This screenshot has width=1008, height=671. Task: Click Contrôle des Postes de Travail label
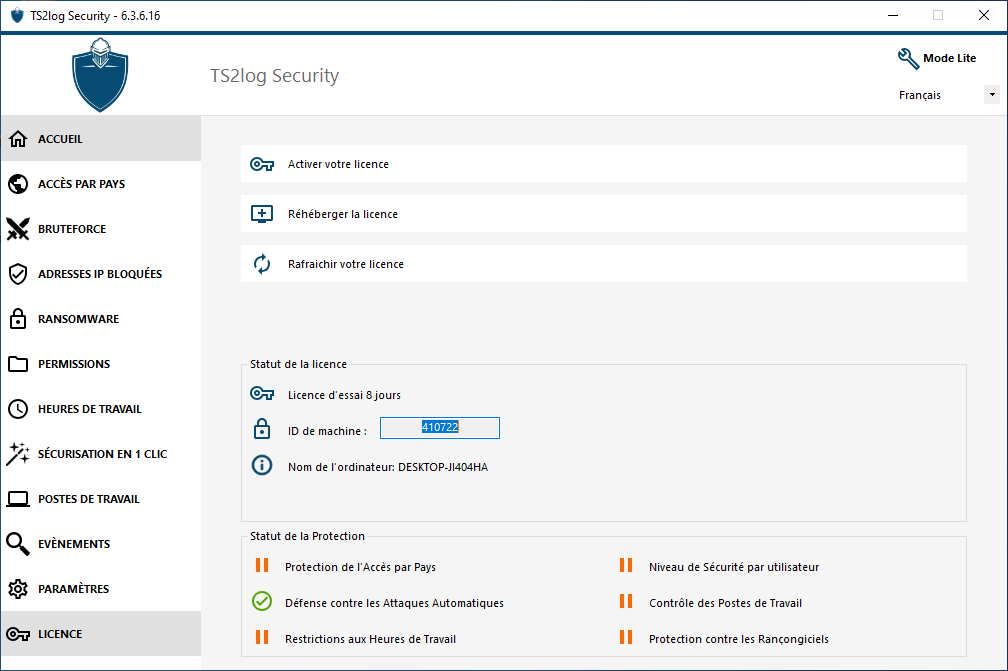click(725, 603)
